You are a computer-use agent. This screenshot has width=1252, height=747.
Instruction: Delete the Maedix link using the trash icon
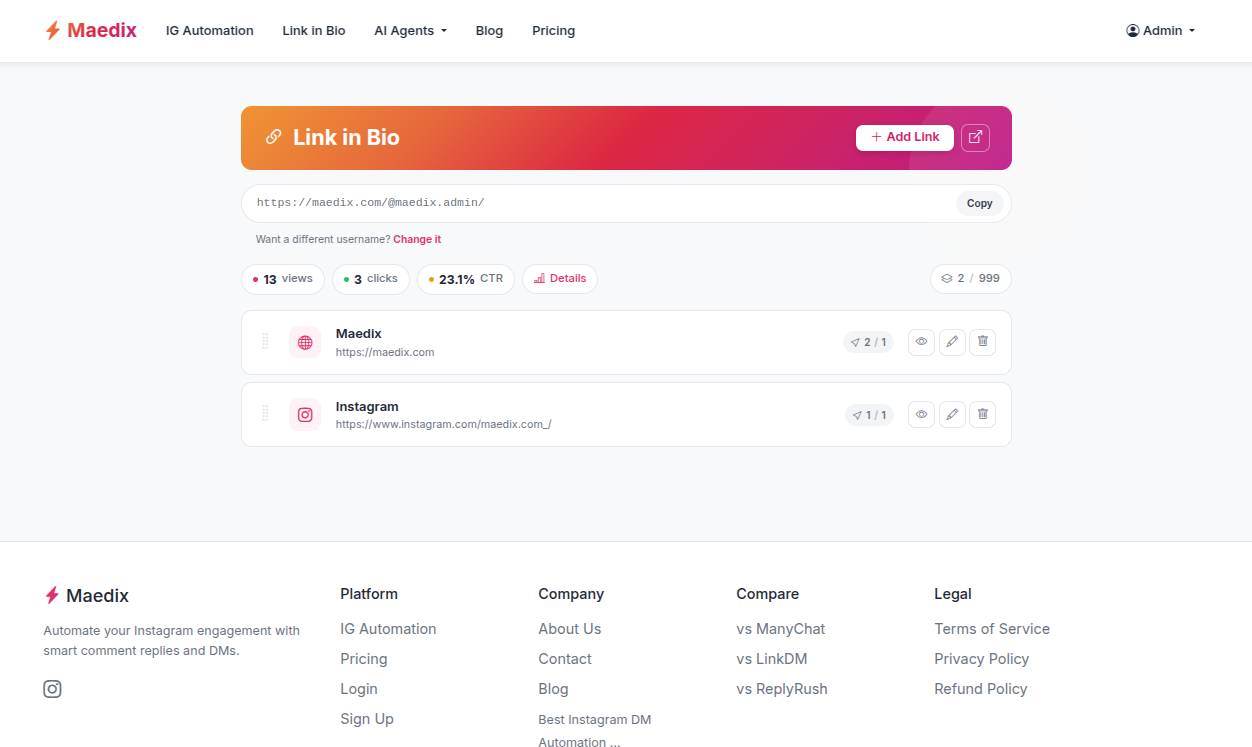982,341
